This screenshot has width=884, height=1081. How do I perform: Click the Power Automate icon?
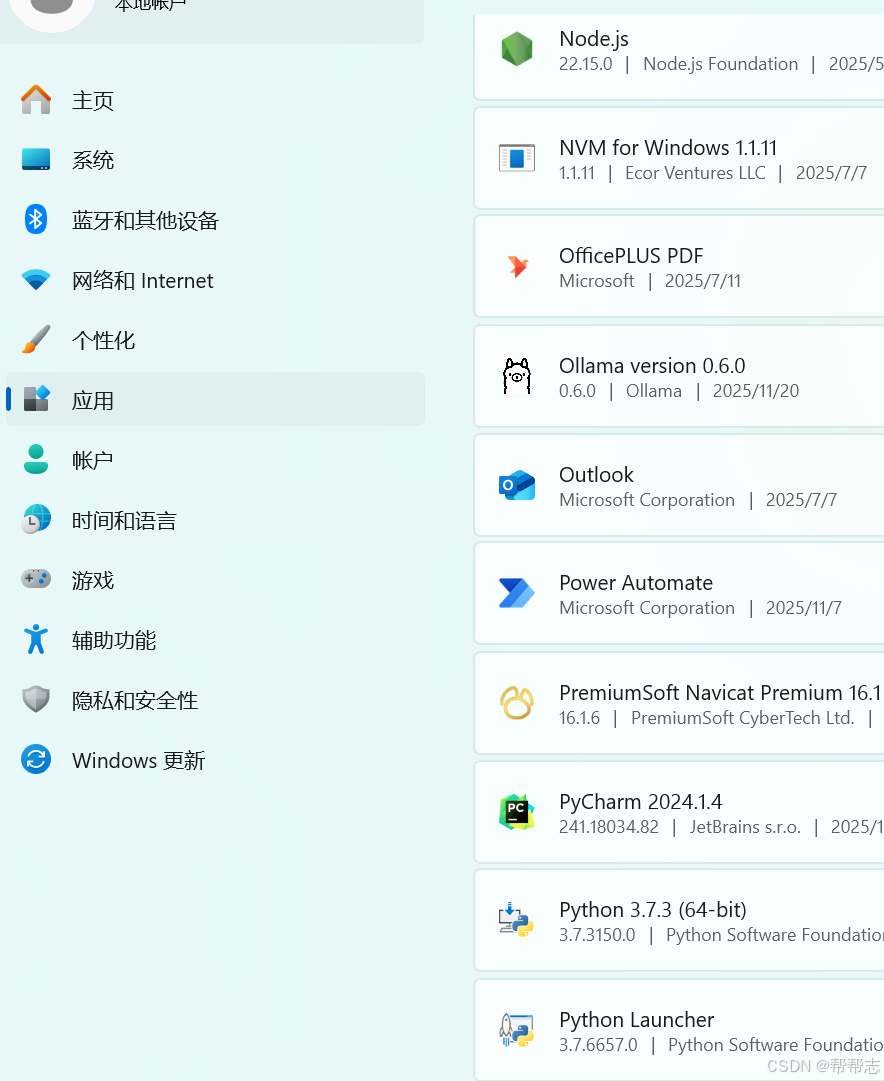coord(516,594)
